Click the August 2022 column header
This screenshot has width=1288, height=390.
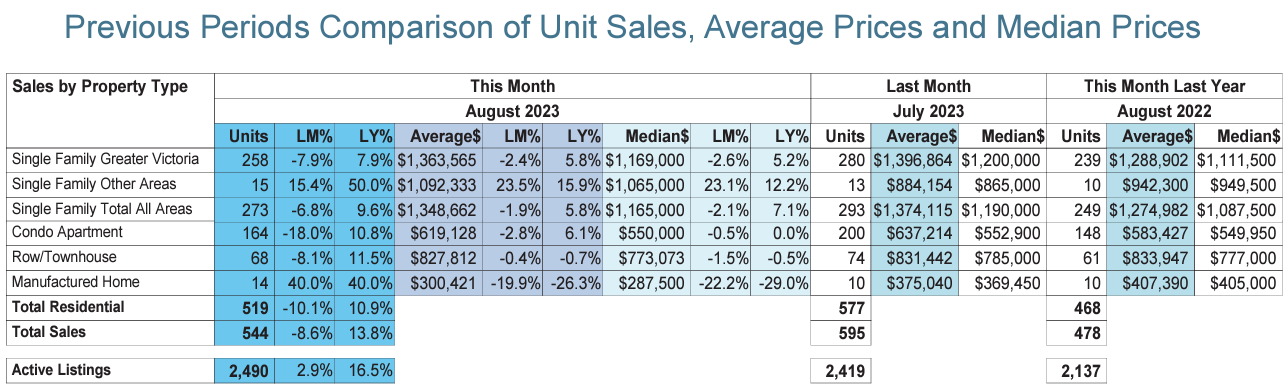click(1165, 111)
